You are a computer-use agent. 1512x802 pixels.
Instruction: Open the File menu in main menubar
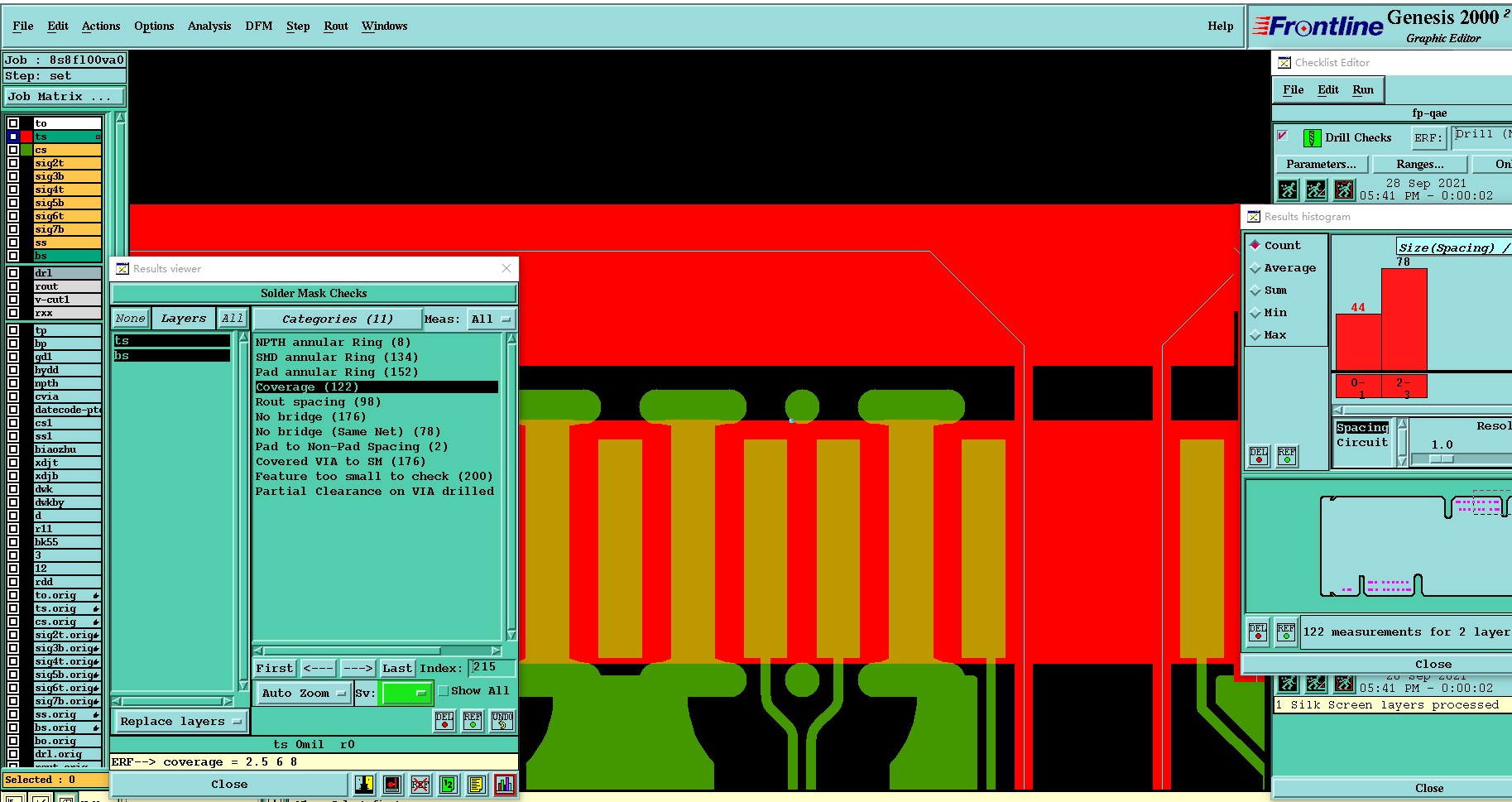coord(23,26)
